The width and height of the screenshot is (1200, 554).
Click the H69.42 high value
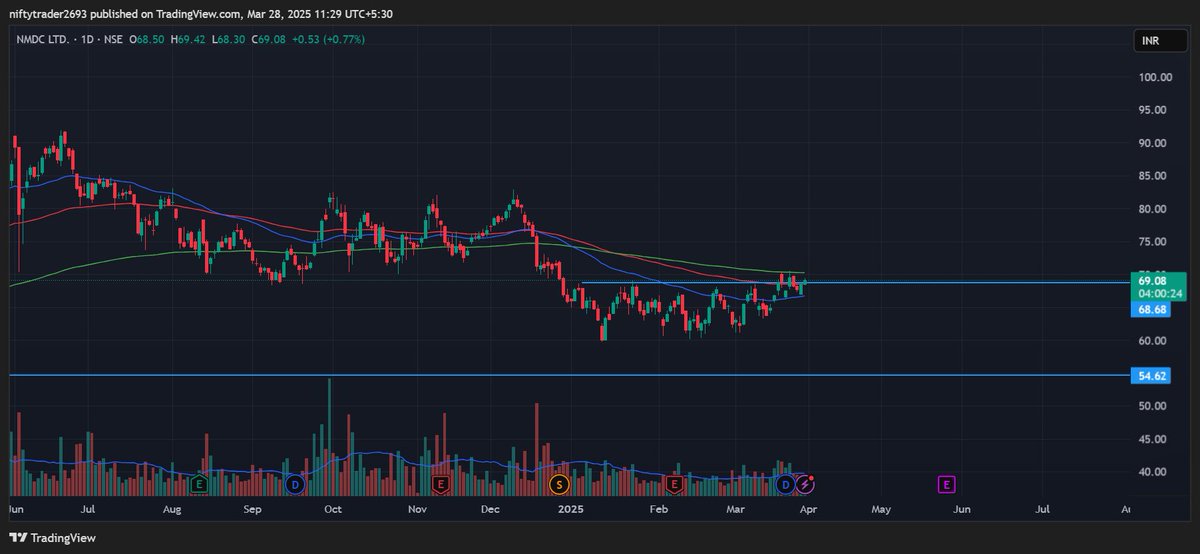click(190, 39)
